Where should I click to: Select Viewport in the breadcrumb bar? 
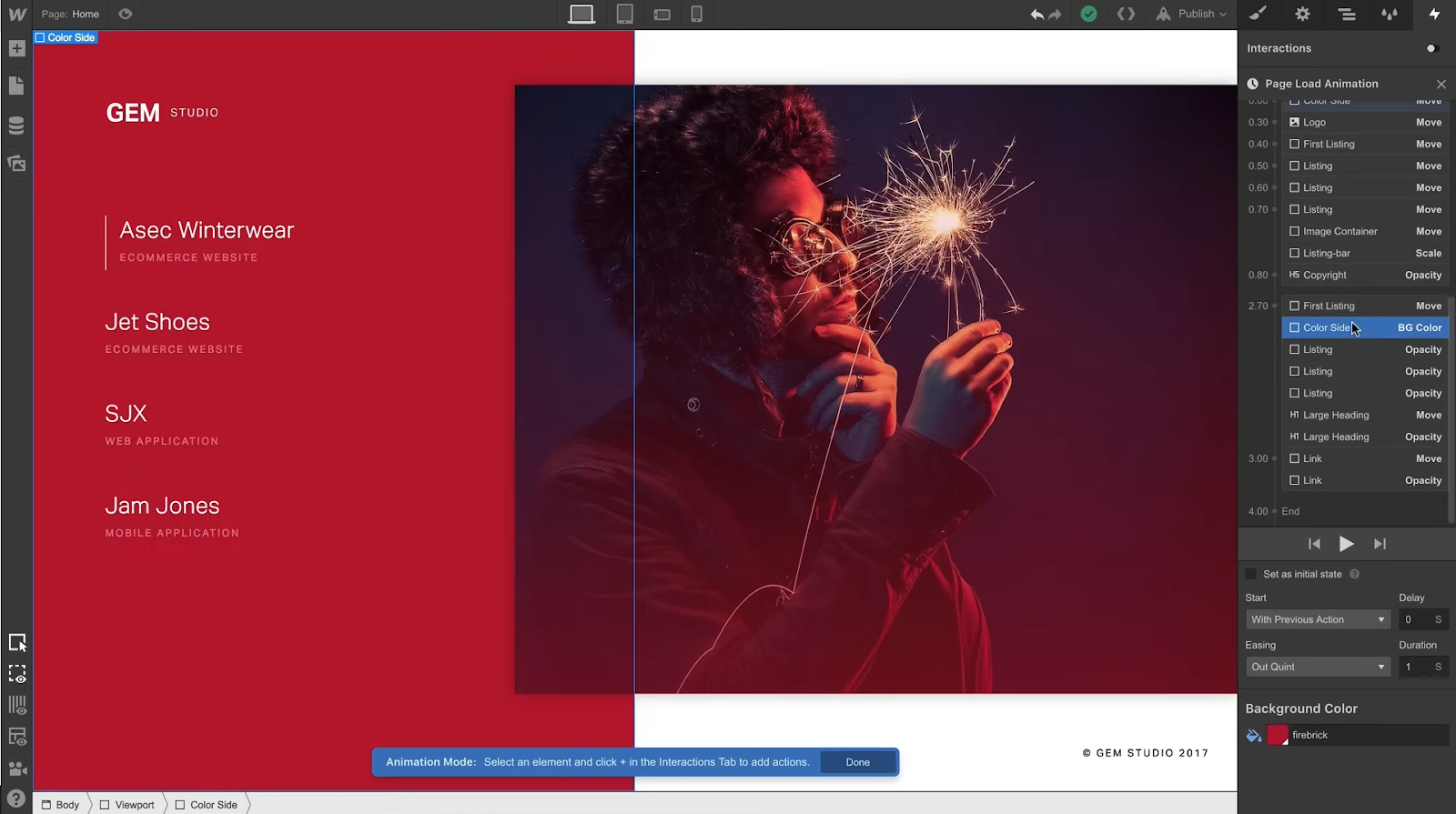coord(126,805)
